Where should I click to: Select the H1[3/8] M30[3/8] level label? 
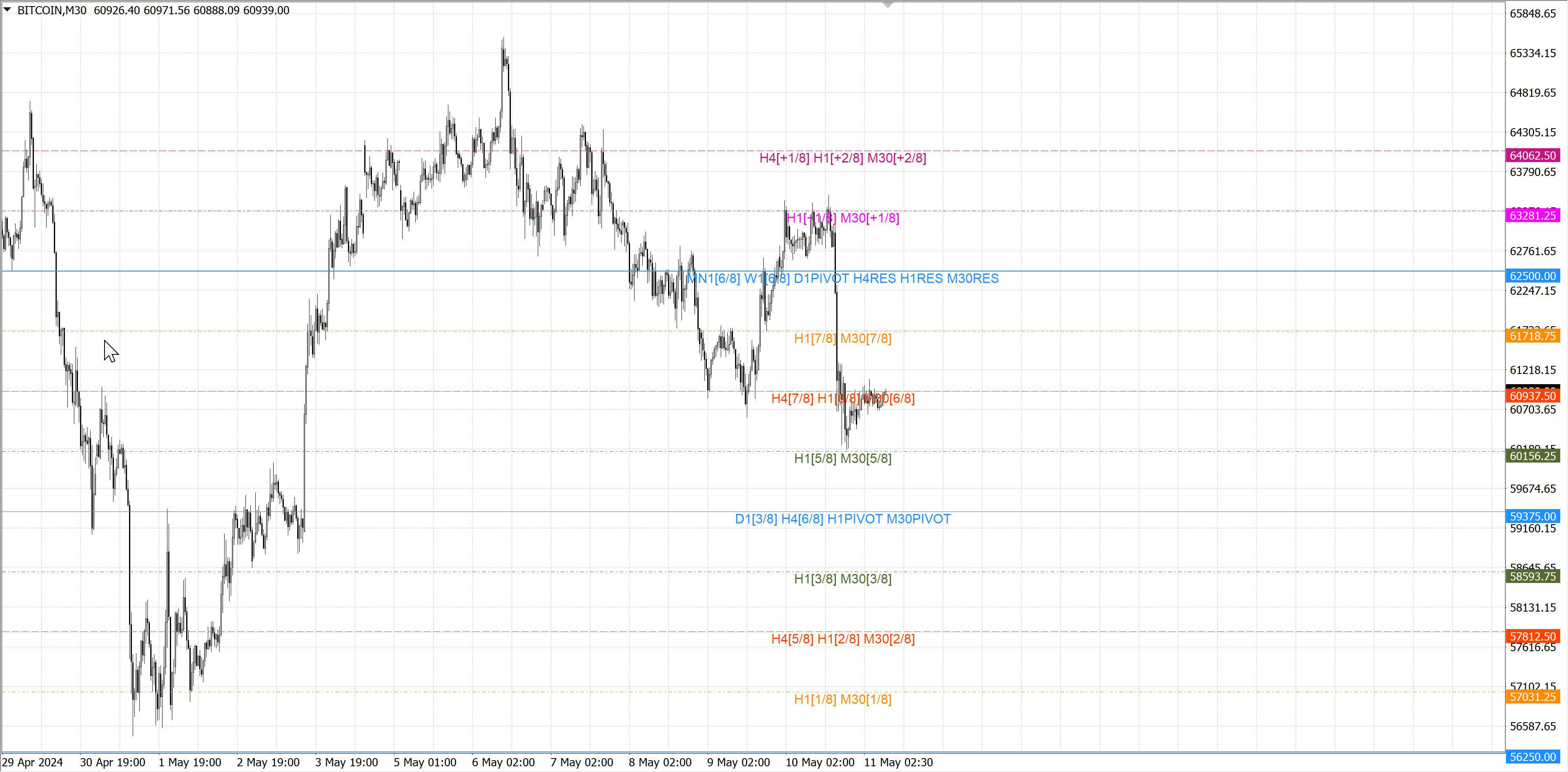[x=842, y=578]
